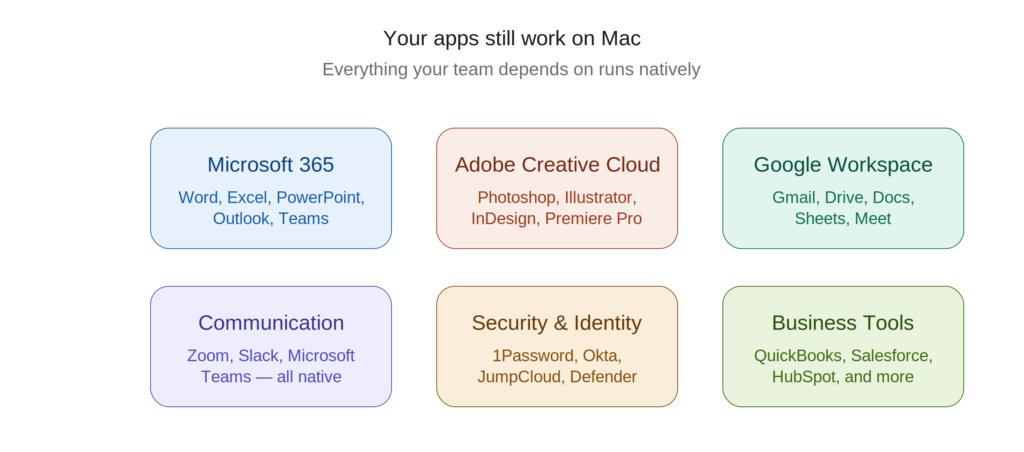This screenshot has width=1024, height=452.
Task: Select the "Sheets, Meet" text line
Action: point(843,218)
